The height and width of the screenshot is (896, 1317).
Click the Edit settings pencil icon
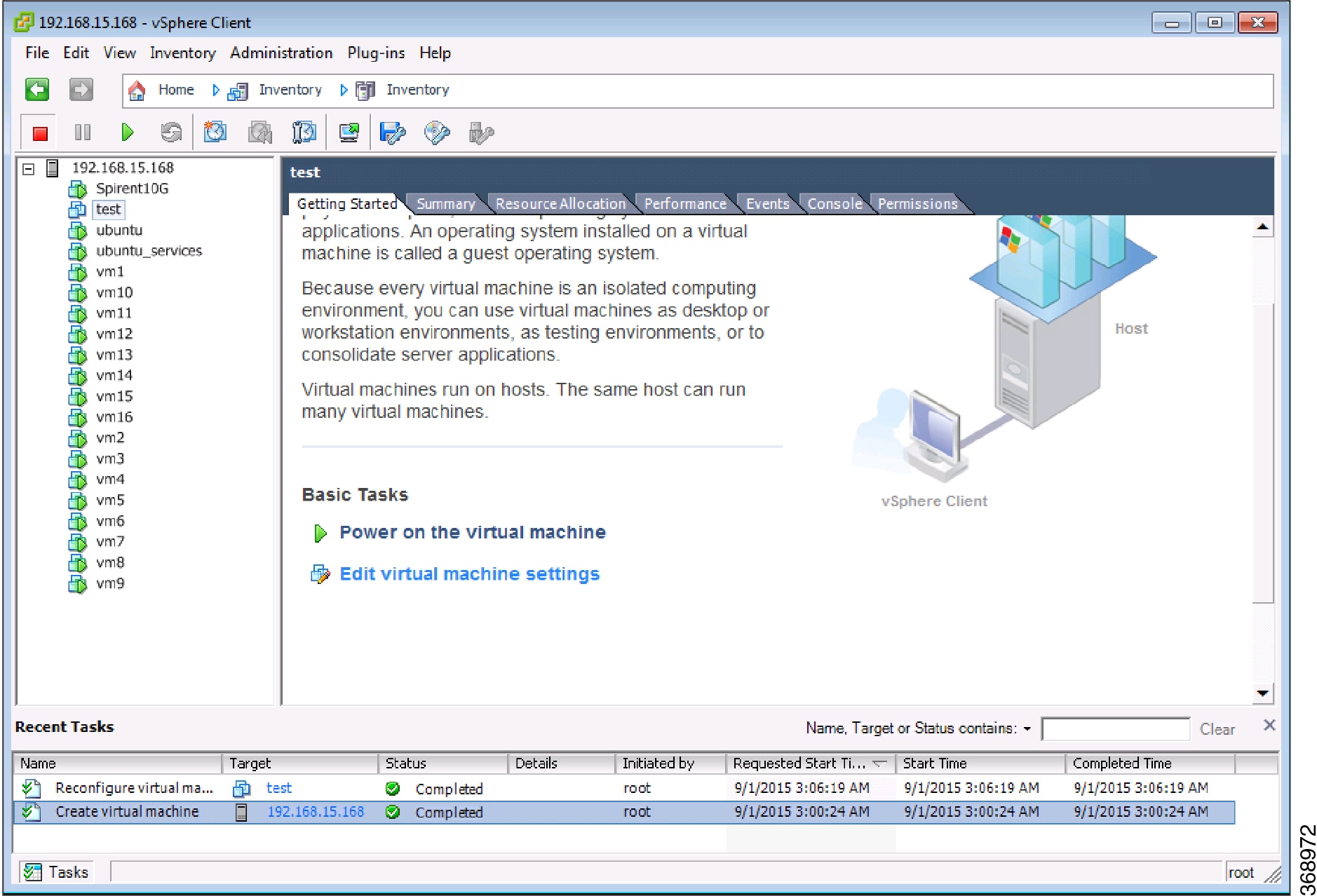coord(320,574)
